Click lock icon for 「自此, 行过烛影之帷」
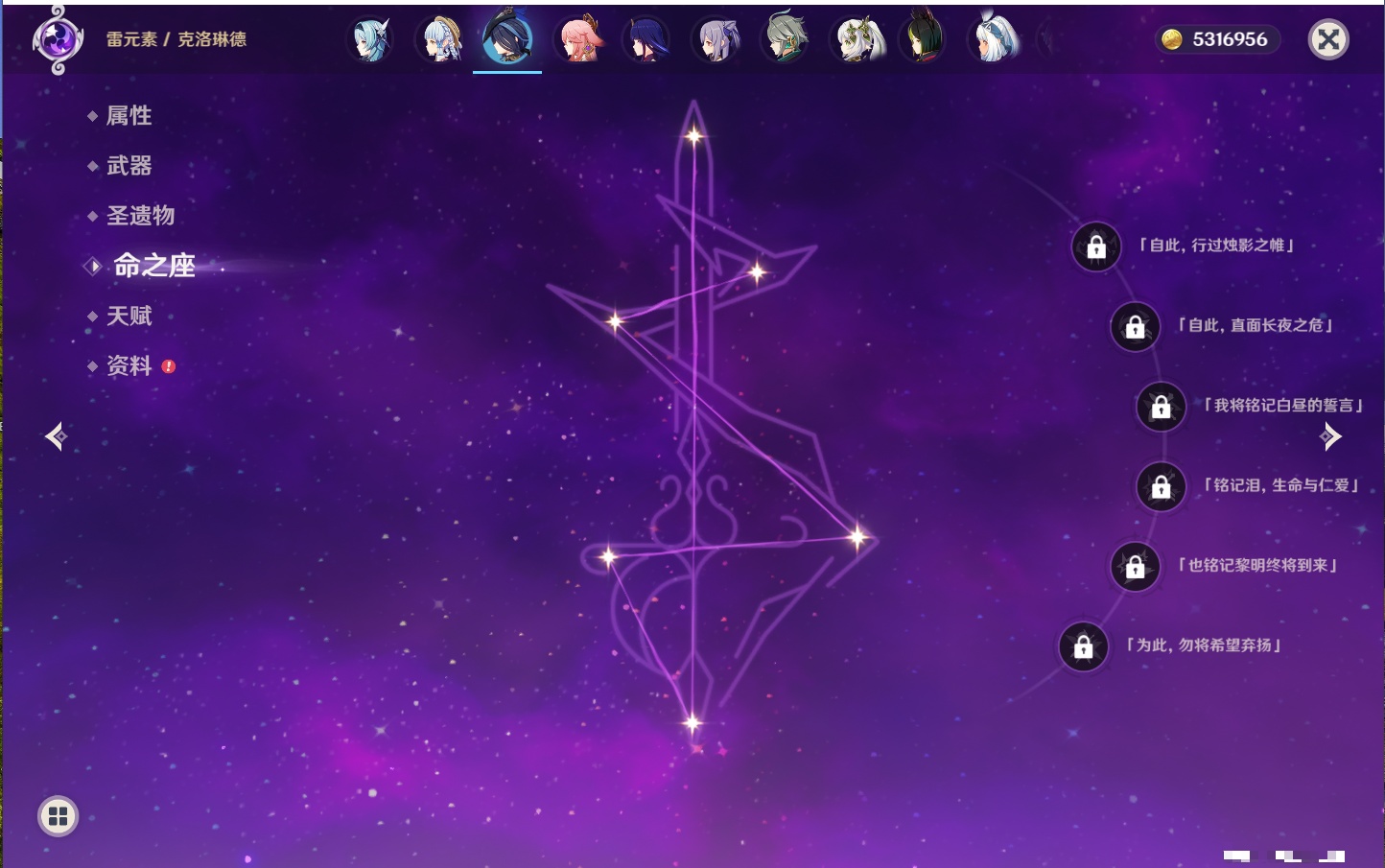1385x868 pixels. pos(1096,247)
